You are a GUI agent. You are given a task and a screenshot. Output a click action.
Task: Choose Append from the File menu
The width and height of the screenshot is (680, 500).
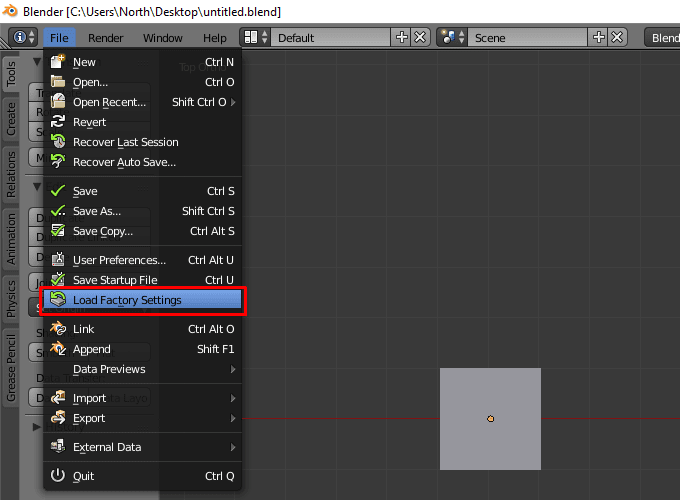[142, 349]
